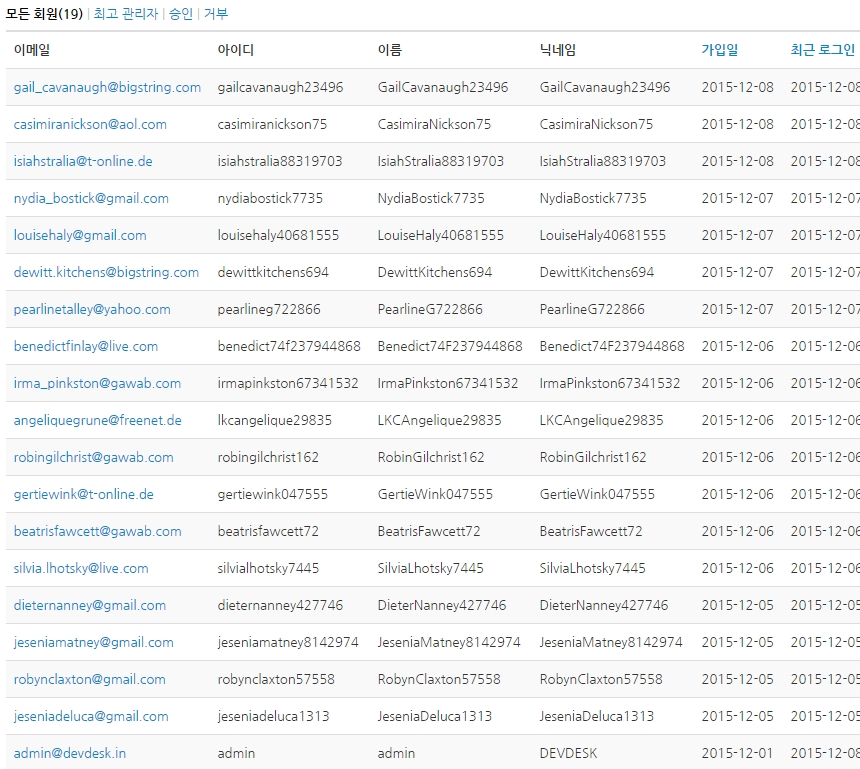Show 거부 members filter
Screen dimensions: 860x769
point(216,14)
